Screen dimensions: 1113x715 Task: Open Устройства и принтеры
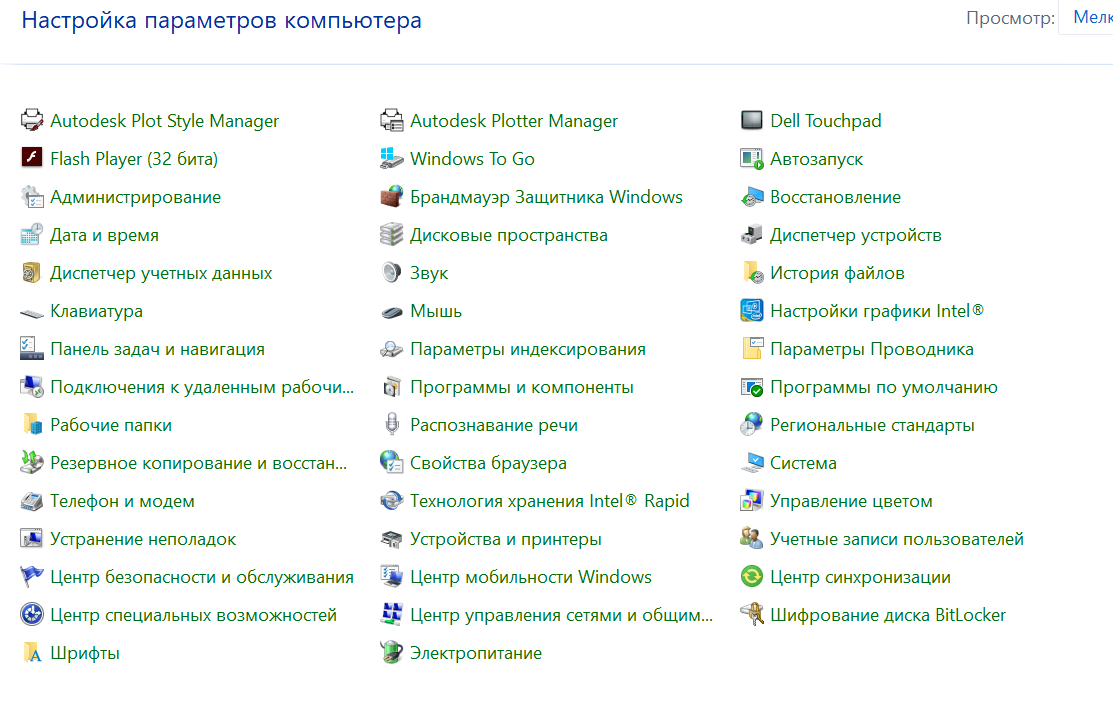tap(505, 539)
